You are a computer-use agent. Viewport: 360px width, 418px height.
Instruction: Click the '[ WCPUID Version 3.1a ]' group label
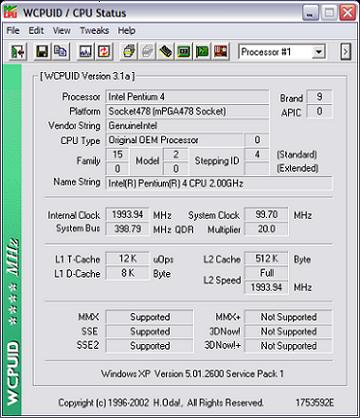pyautogui.click(x=87, y=76)
